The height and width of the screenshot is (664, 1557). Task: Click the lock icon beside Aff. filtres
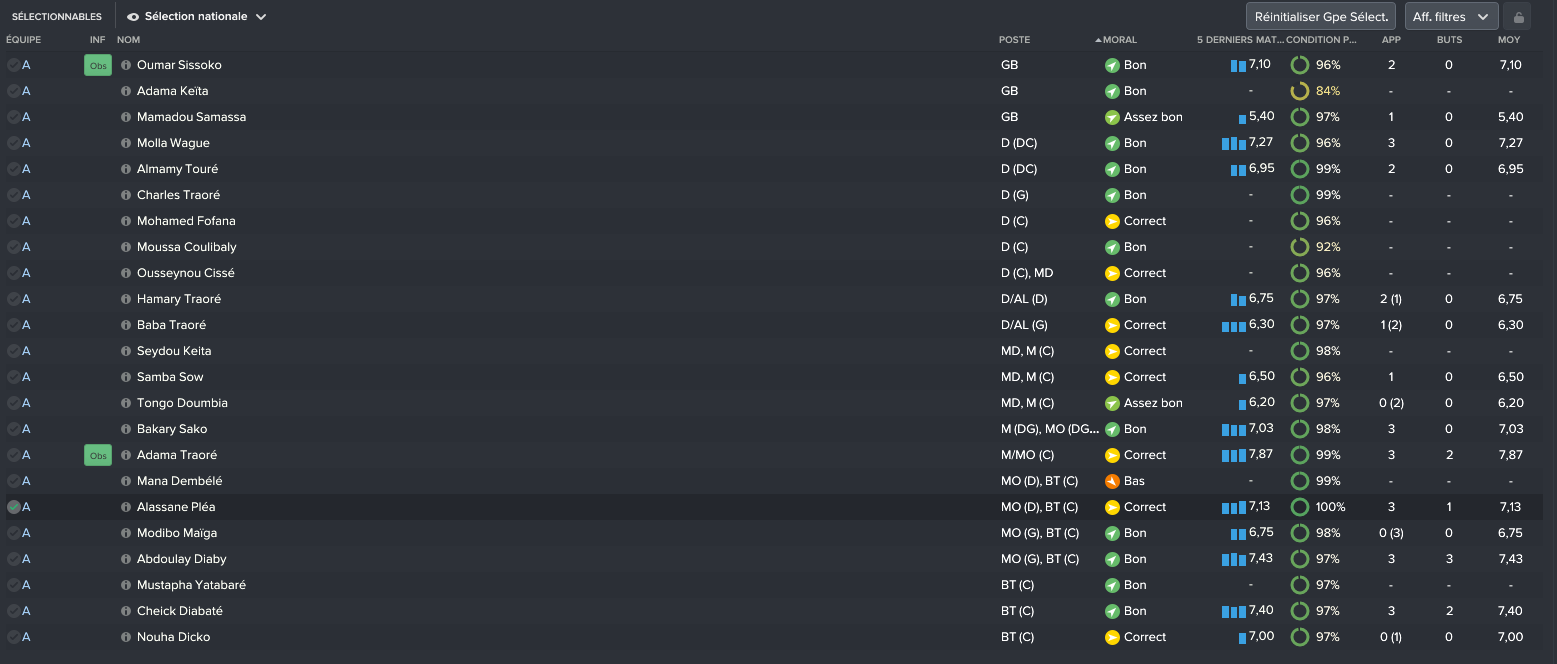(x=1518, y=17)
